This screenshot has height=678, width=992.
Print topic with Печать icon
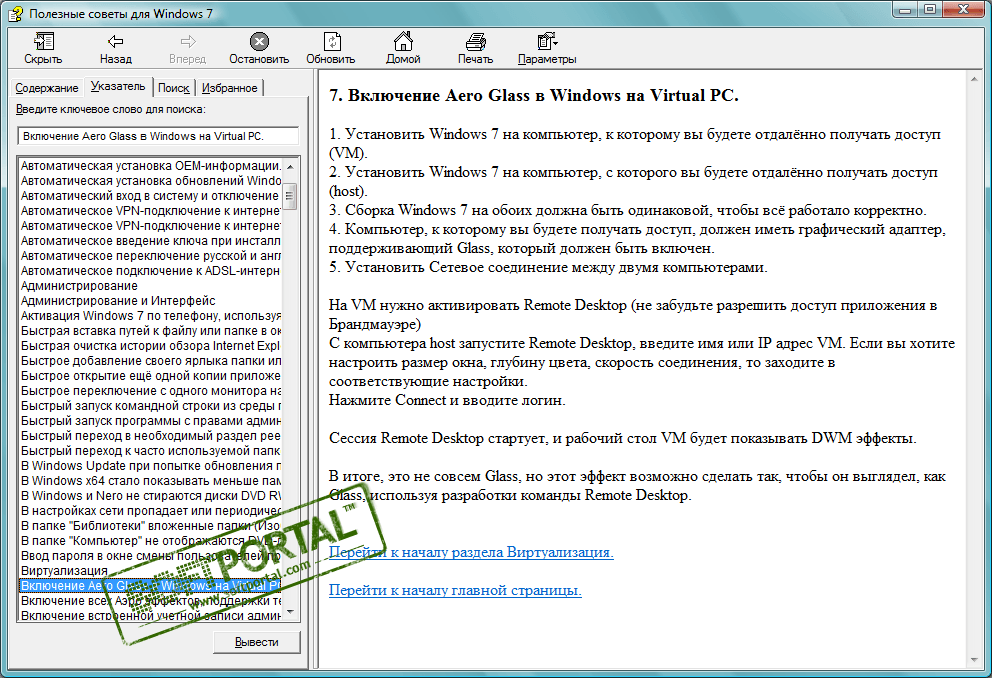point(476,42)
